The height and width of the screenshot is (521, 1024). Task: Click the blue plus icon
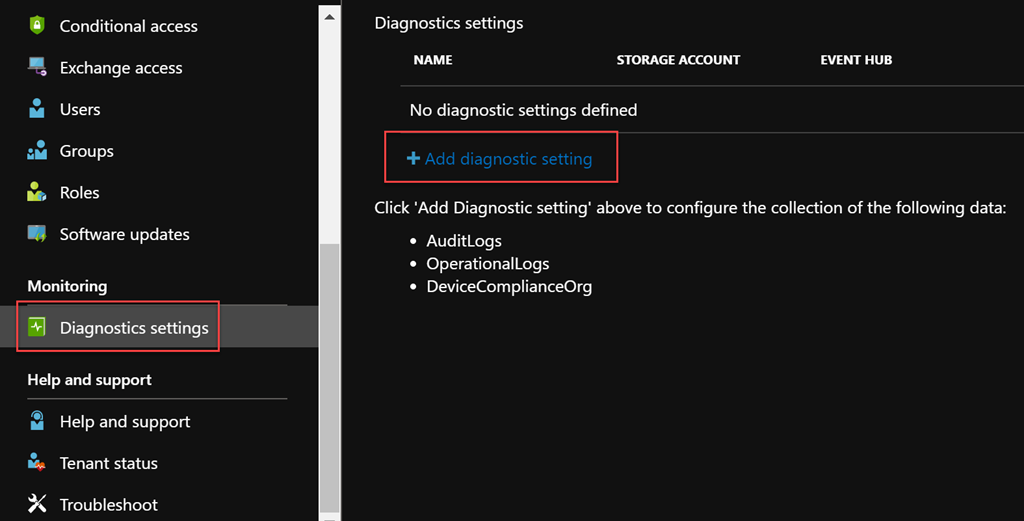[413, 158]
